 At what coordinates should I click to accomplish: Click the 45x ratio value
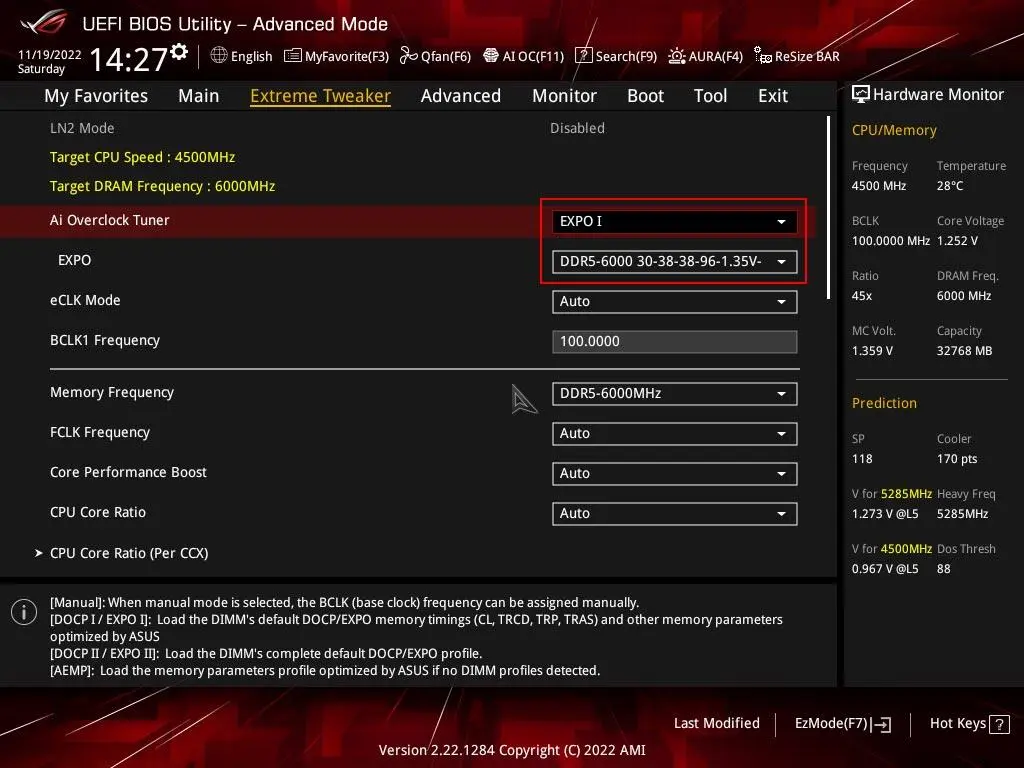click(x=861, y=296)
